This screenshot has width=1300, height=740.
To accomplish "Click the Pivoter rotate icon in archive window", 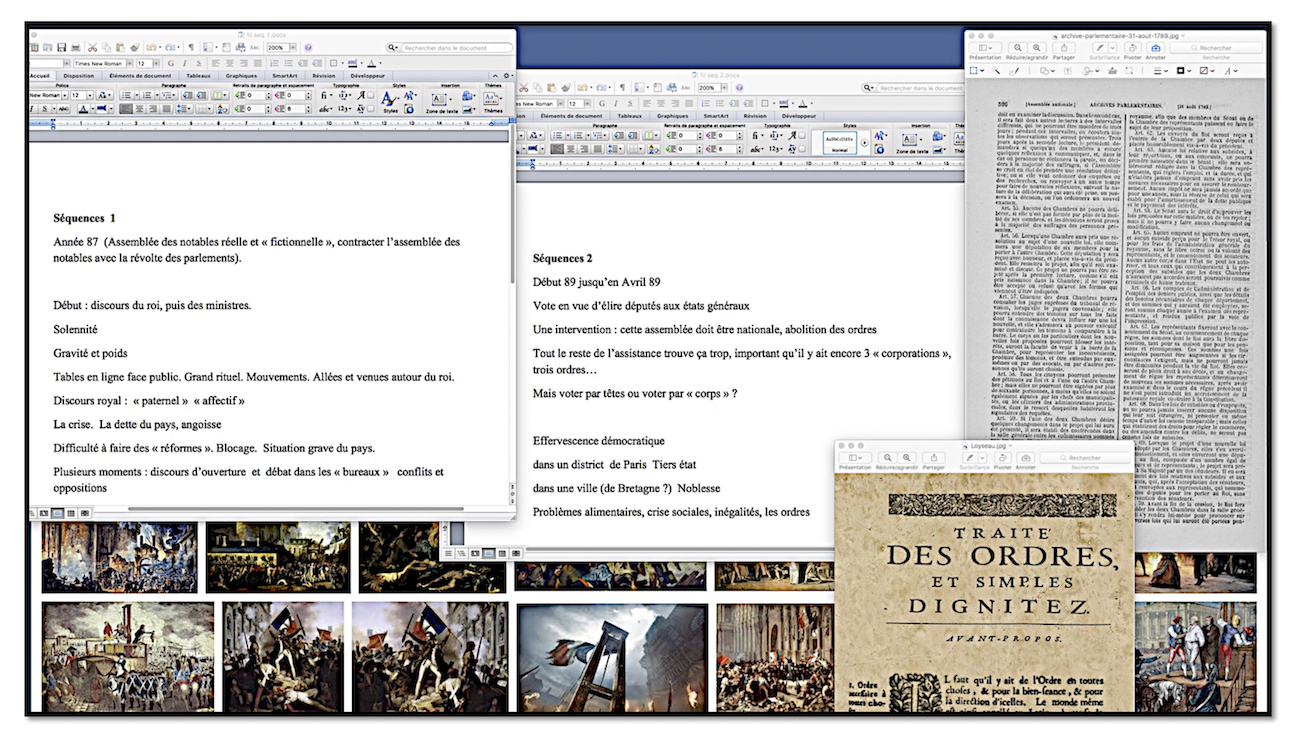I will 1132,47.
